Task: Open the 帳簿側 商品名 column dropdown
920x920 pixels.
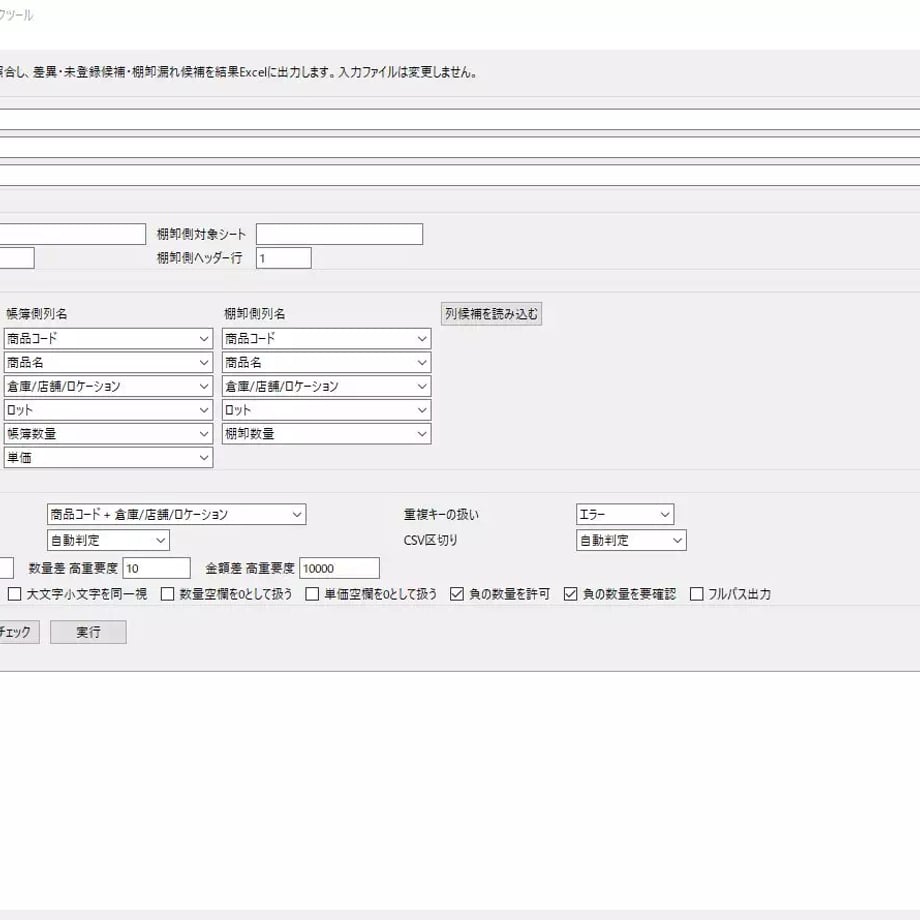Action: (108, 363)
